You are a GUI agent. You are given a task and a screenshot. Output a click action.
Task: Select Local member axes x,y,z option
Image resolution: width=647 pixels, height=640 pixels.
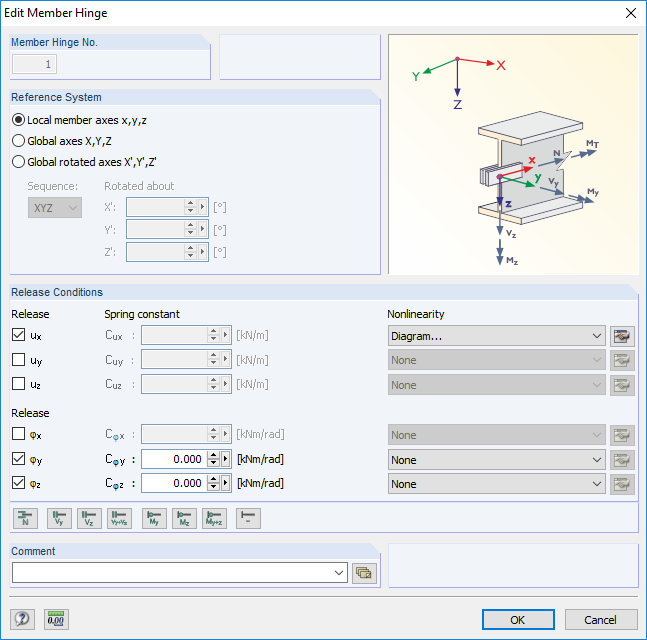[79, 120]
